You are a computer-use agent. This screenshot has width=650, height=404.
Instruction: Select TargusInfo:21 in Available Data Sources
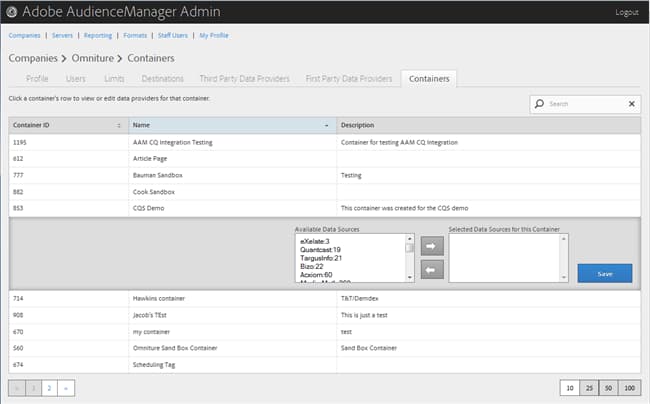pos(321,258)
